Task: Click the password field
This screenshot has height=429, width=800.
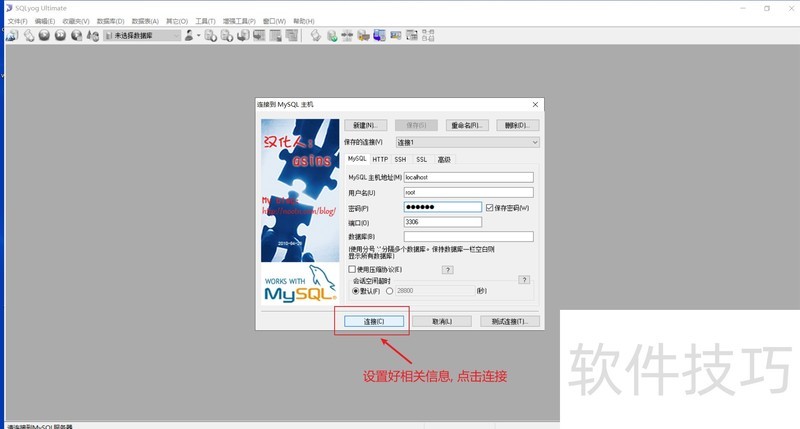Action: coord(442,207)
